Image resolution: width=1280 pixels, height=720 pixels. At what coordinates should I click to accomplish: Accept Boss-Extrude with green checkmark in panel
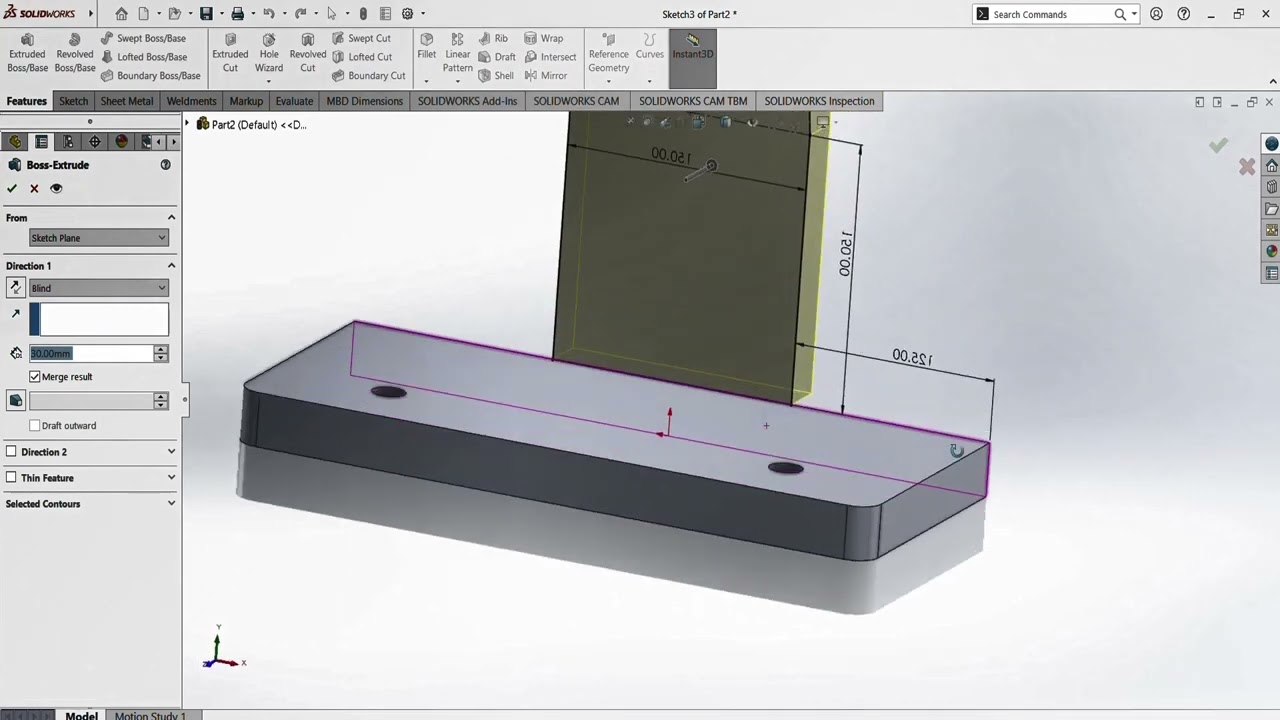tap(12, 188)
